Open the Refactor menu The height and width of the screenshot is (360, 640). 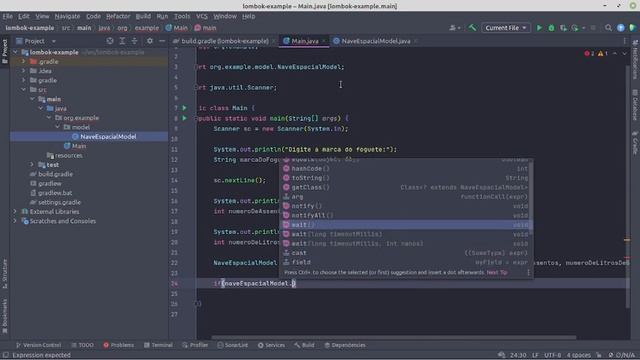(x=118, y=16)
